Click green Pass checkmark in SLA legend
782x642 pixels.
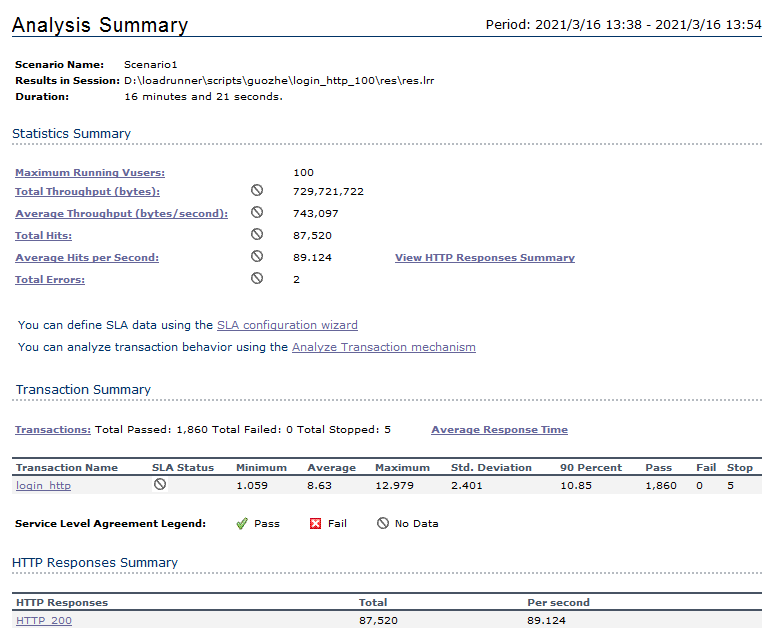(x=241, y=523)
